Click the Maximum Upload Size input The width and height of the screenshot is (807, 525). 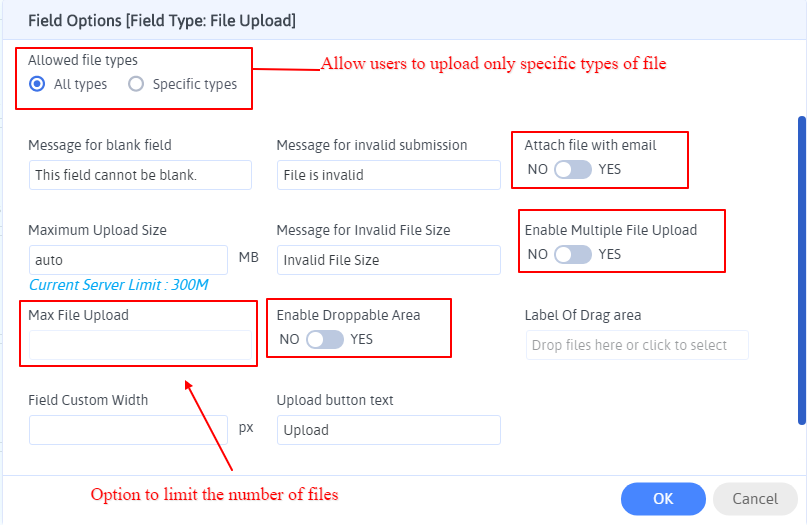point(128,260)
